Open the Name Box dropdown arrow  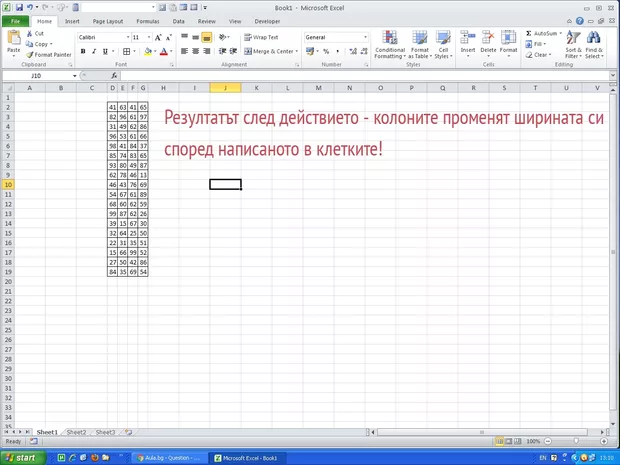(x=74, y=76)
